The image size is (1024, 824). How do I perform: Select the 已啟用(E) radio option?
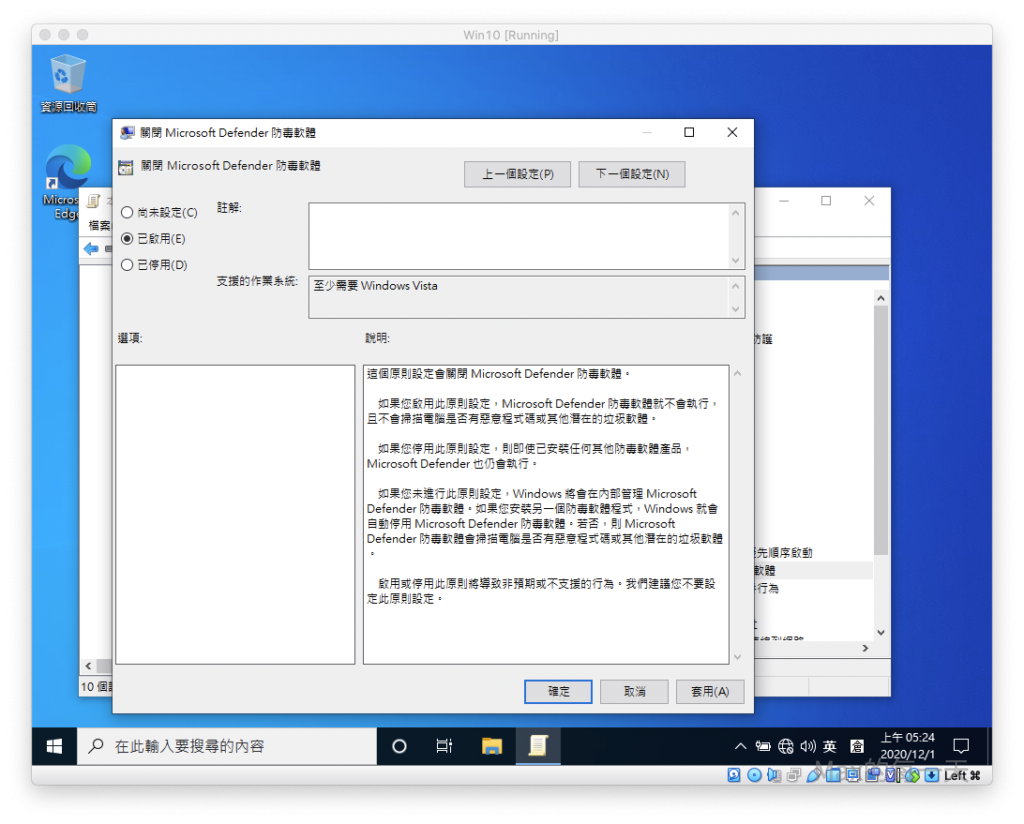coord(127,239)
